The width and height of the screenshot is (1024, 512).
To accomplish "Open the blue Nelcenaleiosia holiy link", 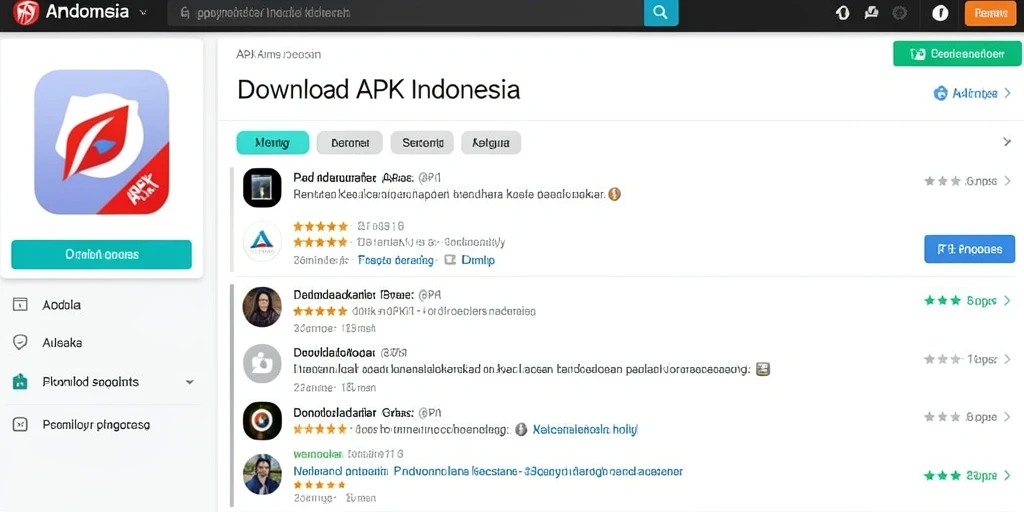I will 586,430.
